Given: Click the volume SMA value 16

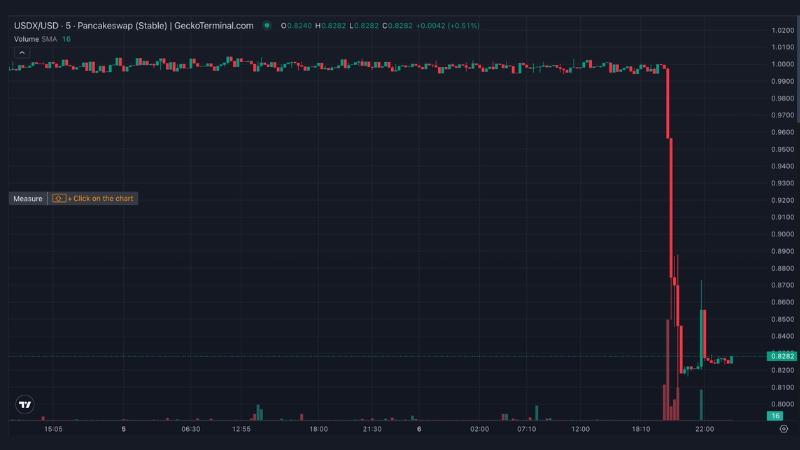Looking at the screenshot, I should 66,39.
